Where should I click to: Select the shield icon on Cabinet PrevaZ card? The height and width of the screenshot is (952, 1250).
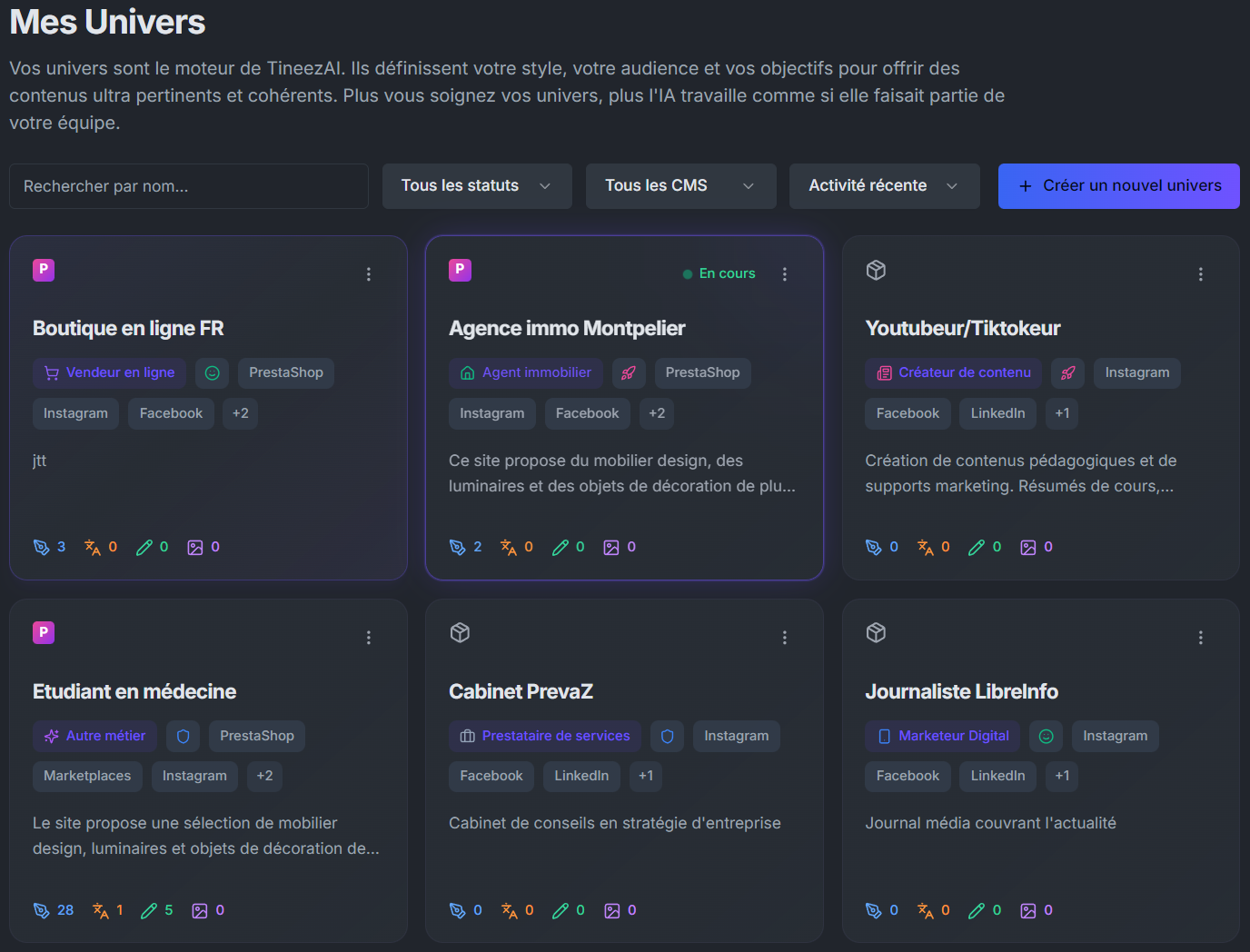pyautogui.click(x=668, y=736)
